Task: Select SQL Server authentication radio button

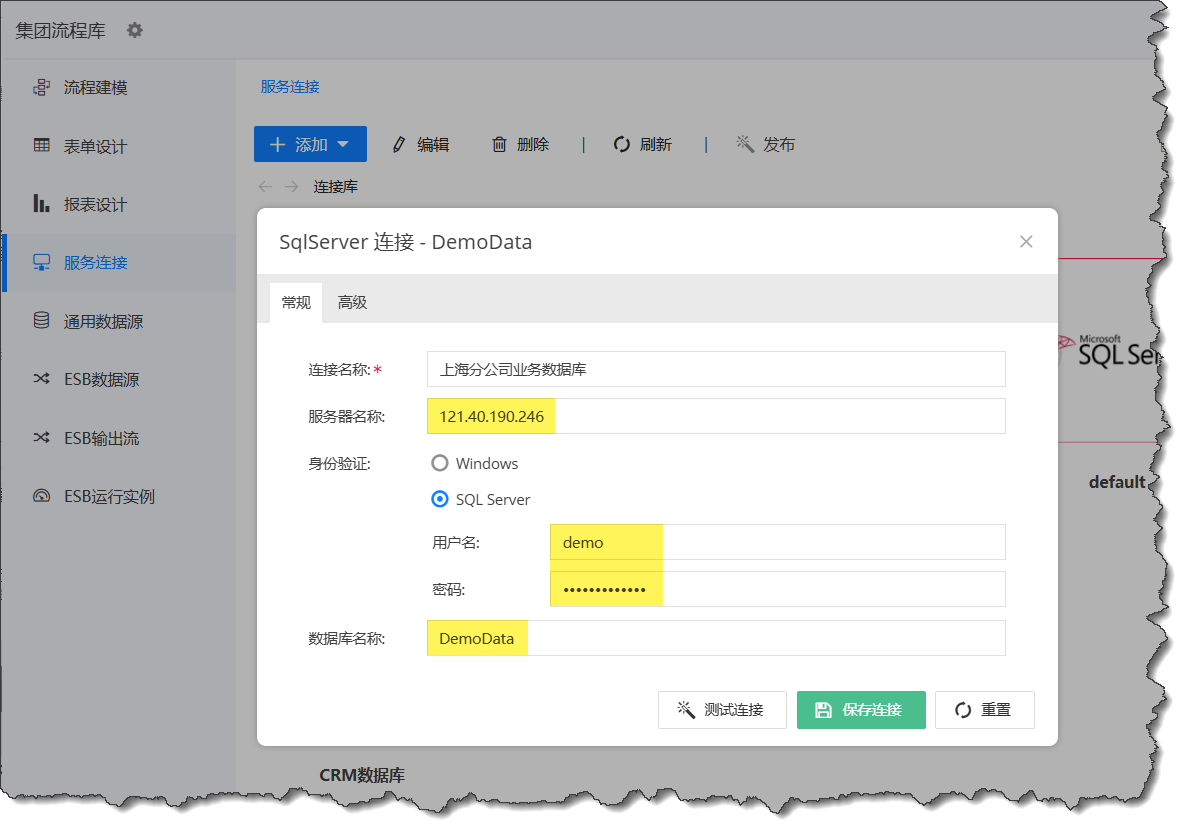Action: pyautogui.click(x=439, y=499)
